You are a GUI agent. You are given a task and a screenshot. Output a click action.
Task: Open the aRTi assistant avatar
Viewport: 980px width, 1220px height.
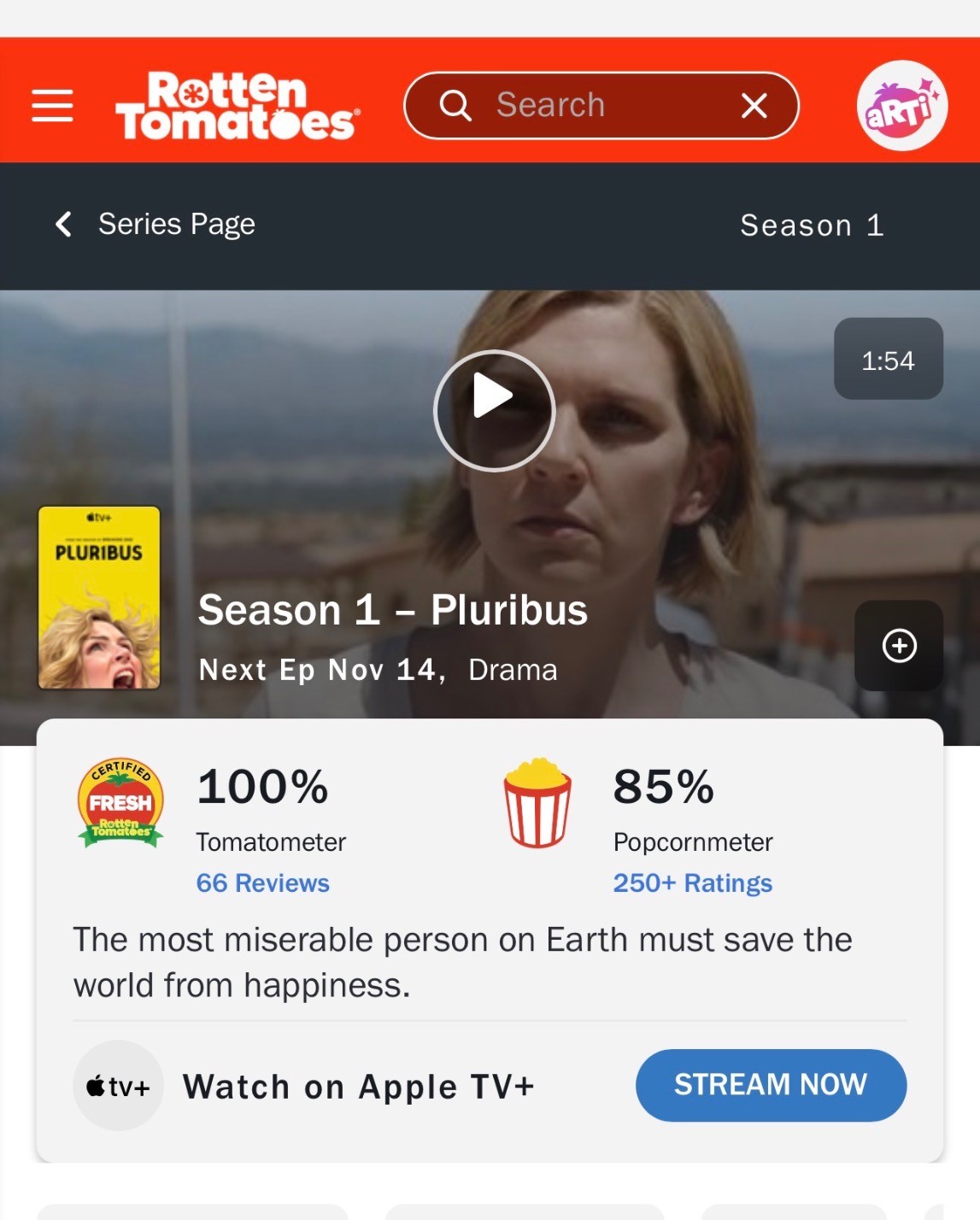click(901, 106)
